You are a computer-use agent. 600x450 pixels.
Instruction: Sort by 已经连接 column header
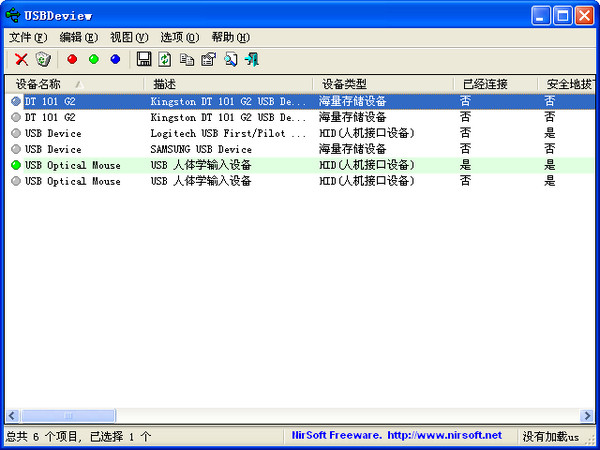[x=496, y=84]
